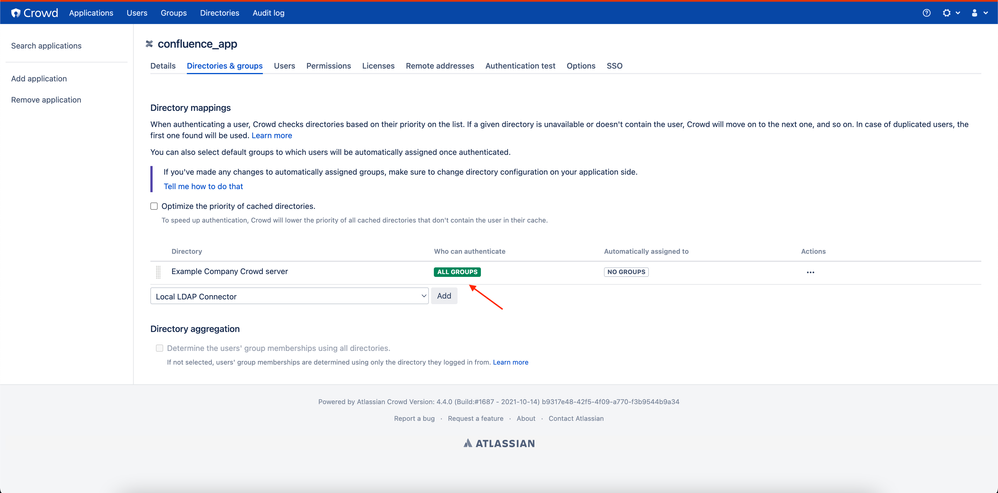Click Automatically assigned to column header
Viewport: 998px width, 493px height.
tap(647, 252)
